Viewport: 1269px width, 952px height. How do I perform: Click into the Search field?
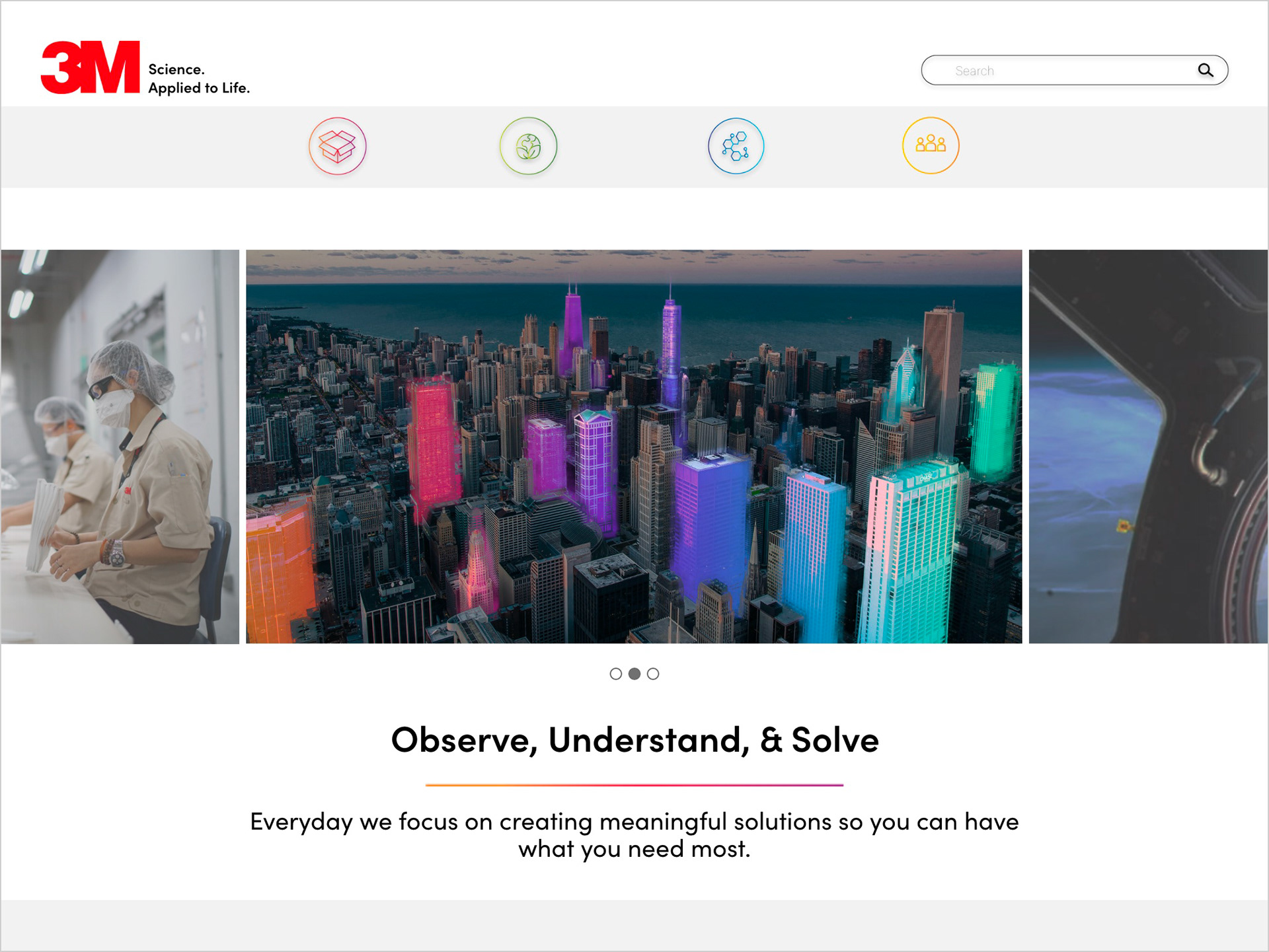point(1074,70)
